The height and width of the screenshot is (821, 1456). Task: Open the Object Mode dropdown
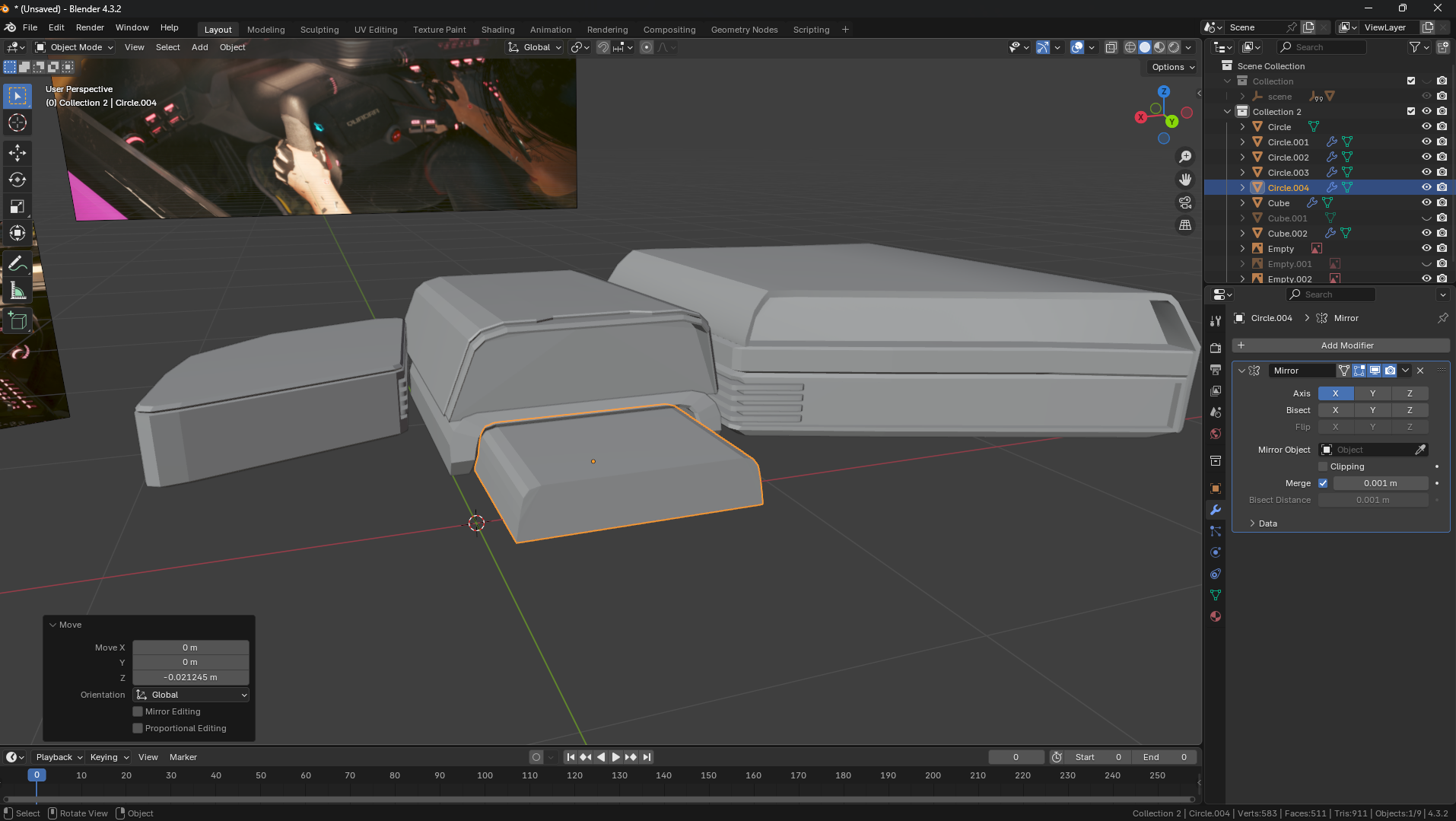click(x=75, y=47)
